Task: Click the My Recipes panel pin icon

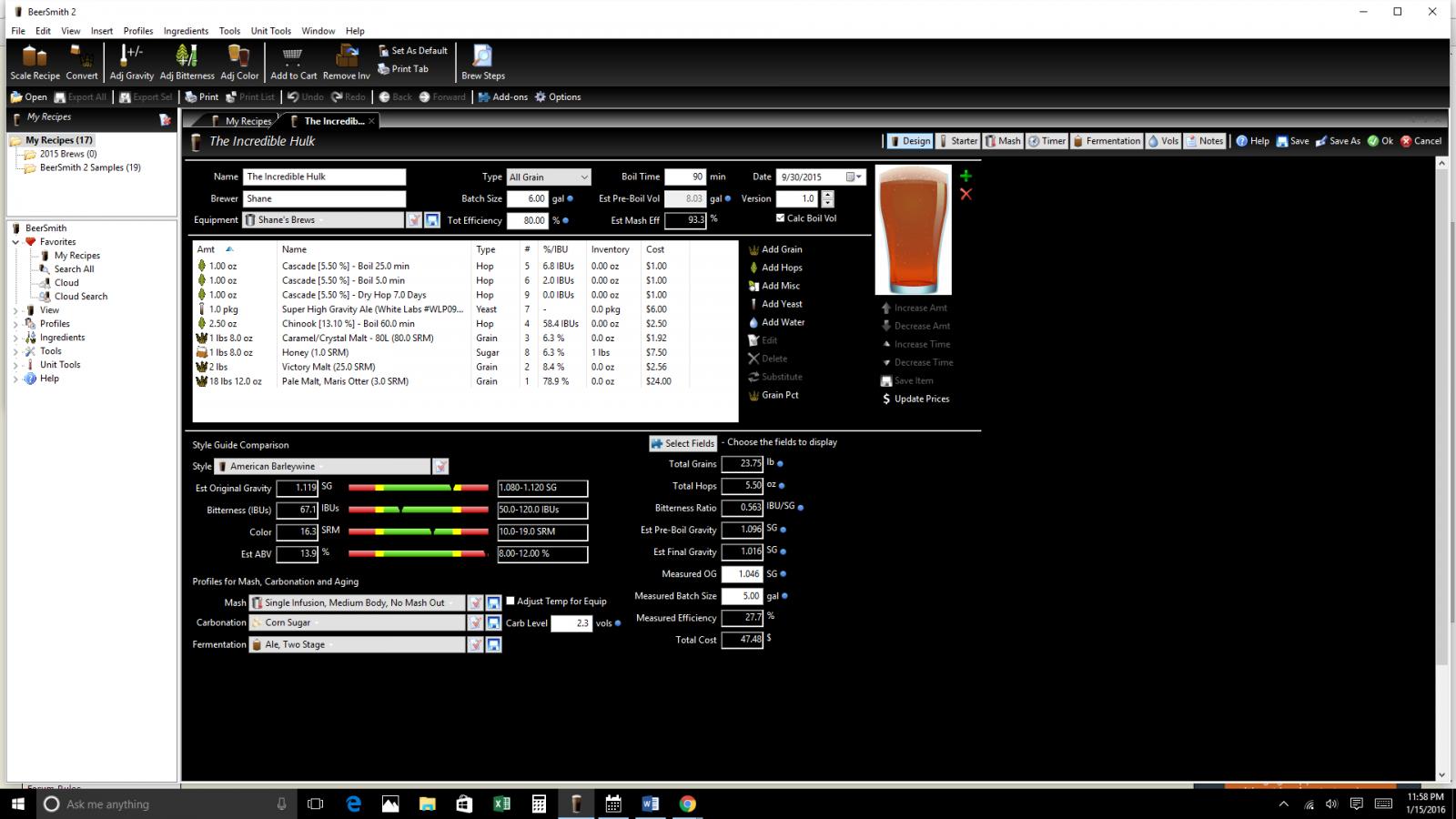Action: click(x=165, y=119)
